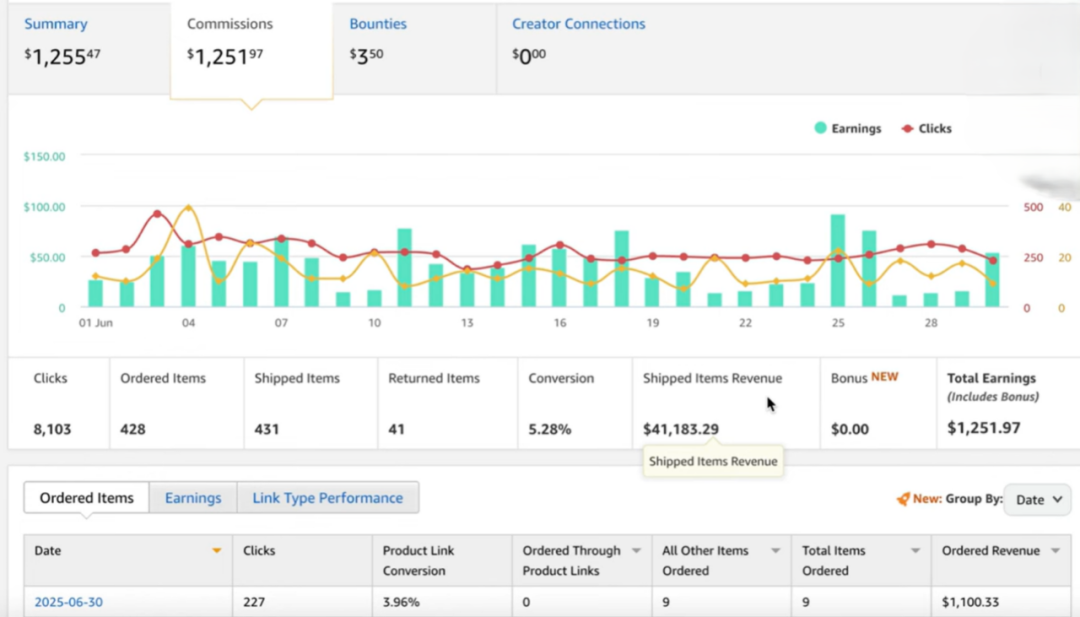Expand the Group By Date dropdown
This screenshot has width=1080, height=617.
[x=1036, y=500]
